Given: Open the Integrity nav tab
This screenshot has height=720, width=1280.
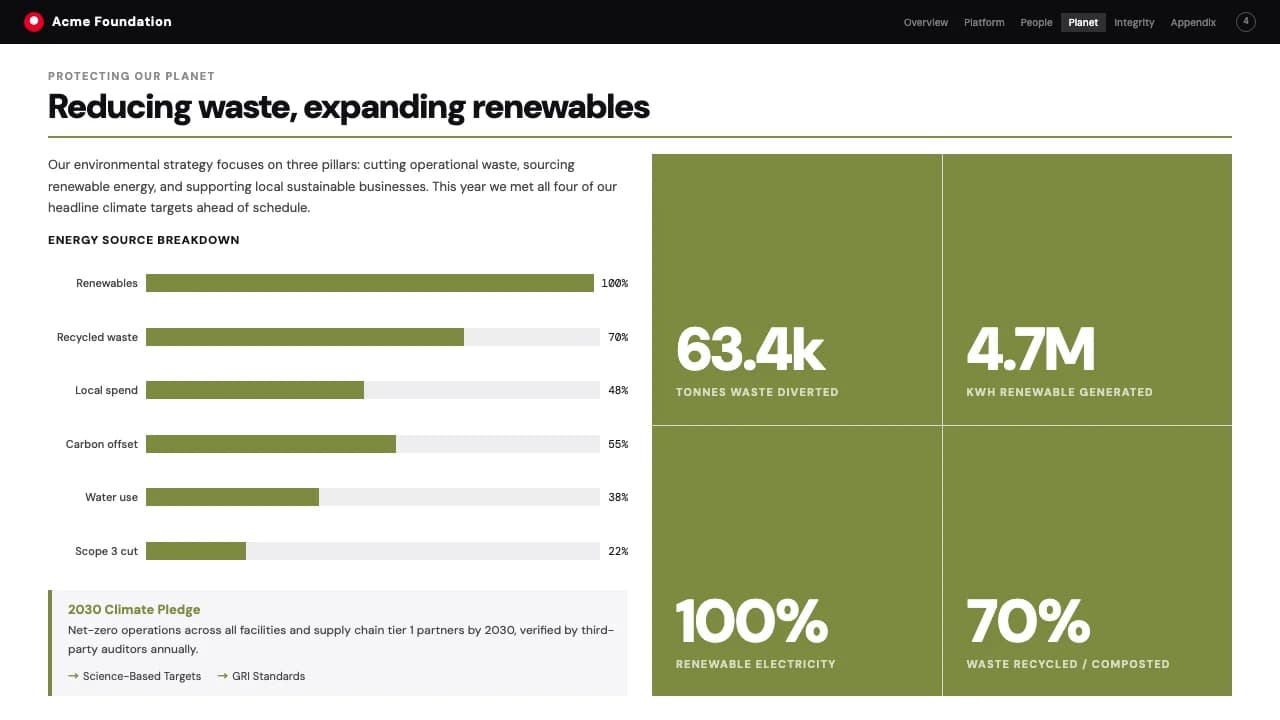Looking at the screenshot, I should click(1134, 22).
